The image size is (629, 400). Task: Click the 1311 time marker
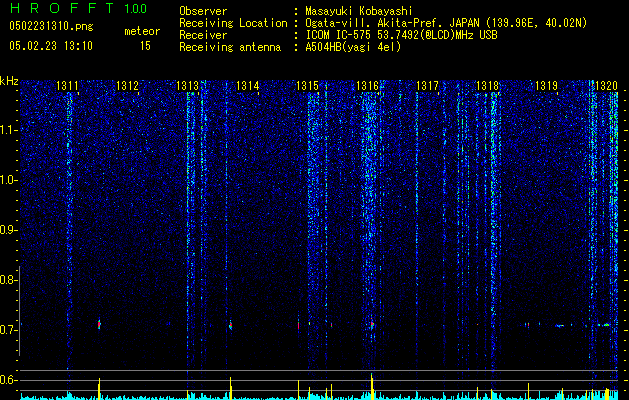67,85
